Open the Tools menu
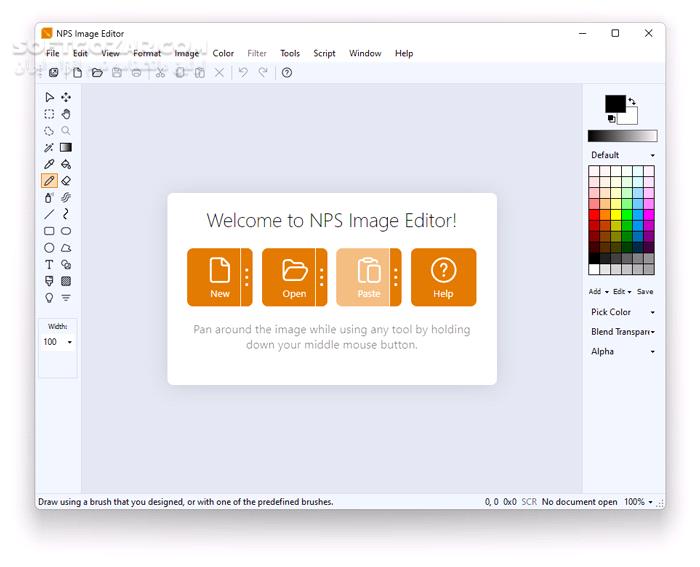Screen dimensions: 700x567 tap(290, 53)
